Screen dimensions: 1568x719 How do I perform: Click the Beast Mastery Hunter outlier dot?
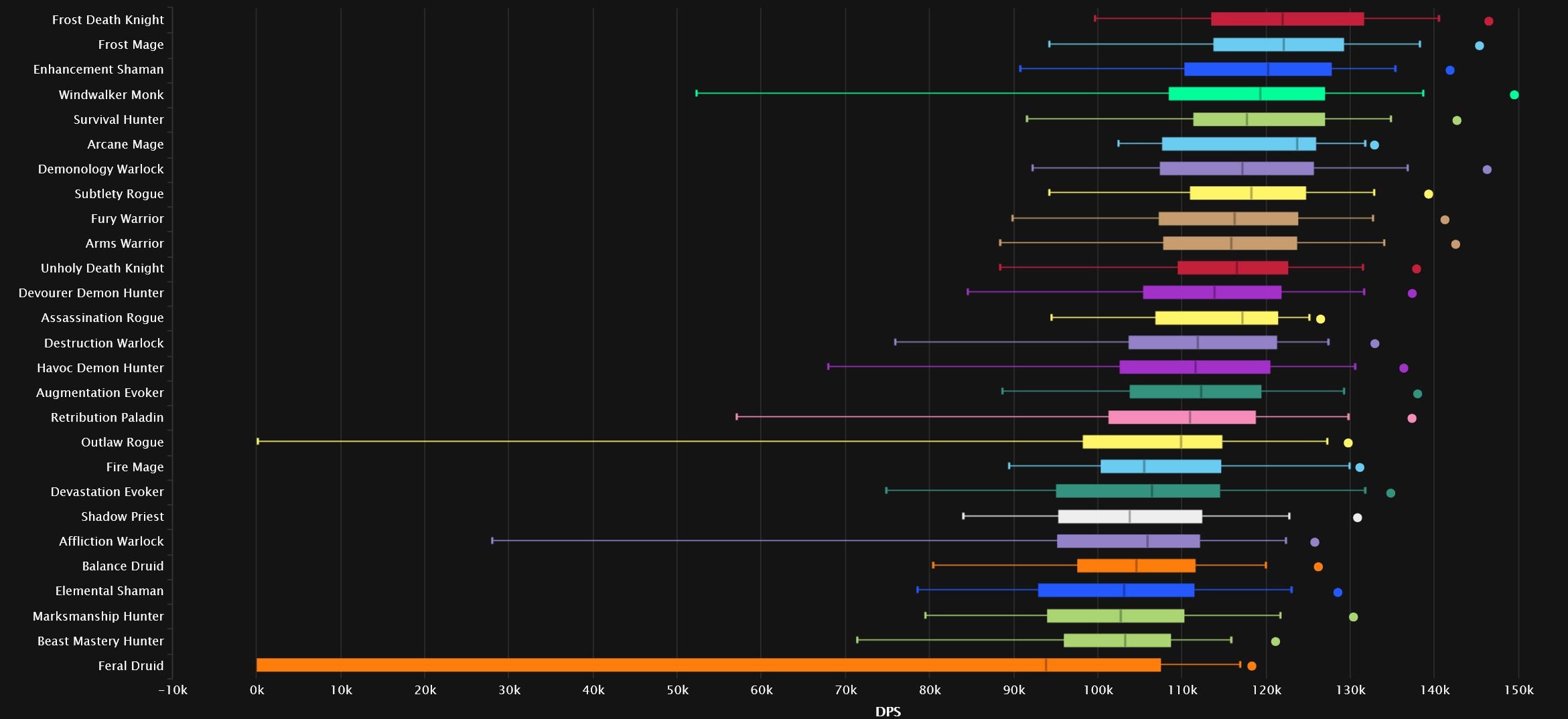pos(1275,641)
